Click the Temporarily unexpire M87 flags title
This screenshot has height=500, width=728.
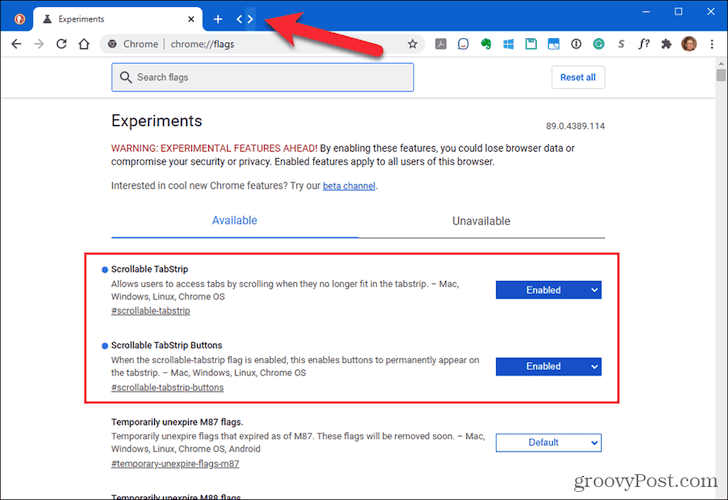pyautogui.click(x=177, y=422)
